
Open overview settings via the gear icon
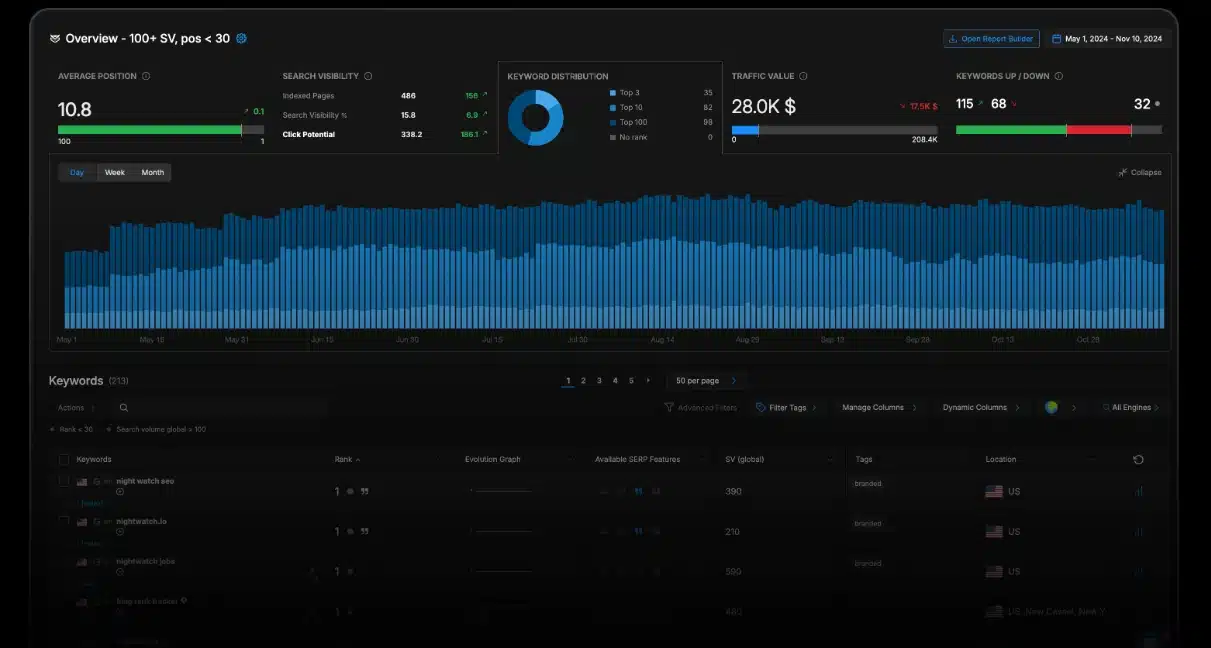(x=240, y=37)
